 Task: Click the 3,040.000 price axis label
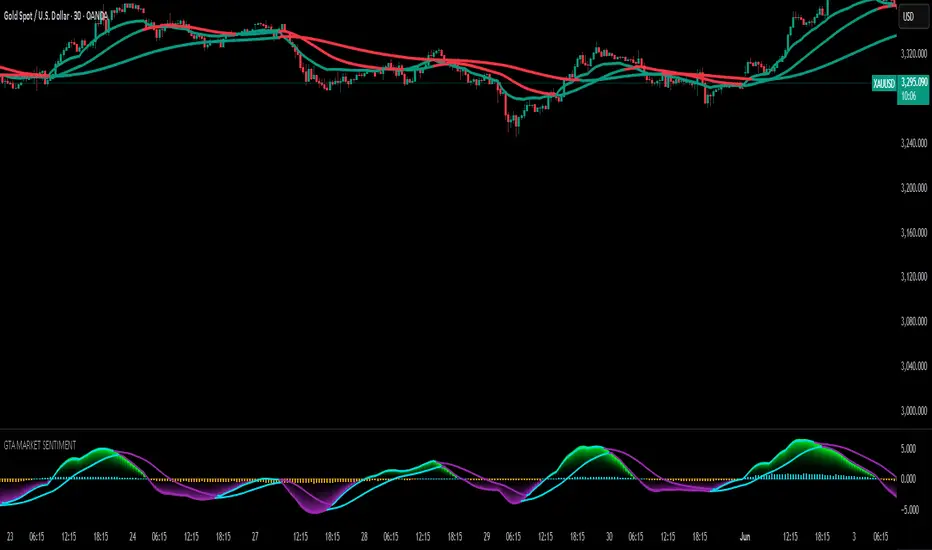(x=914, y=366)
